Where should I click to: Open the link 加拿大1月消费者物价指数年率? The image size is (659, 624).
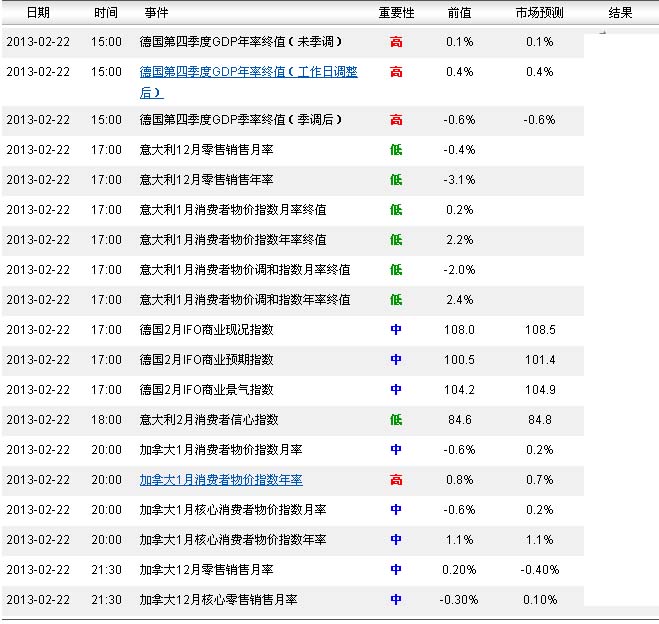pos(221,480)
